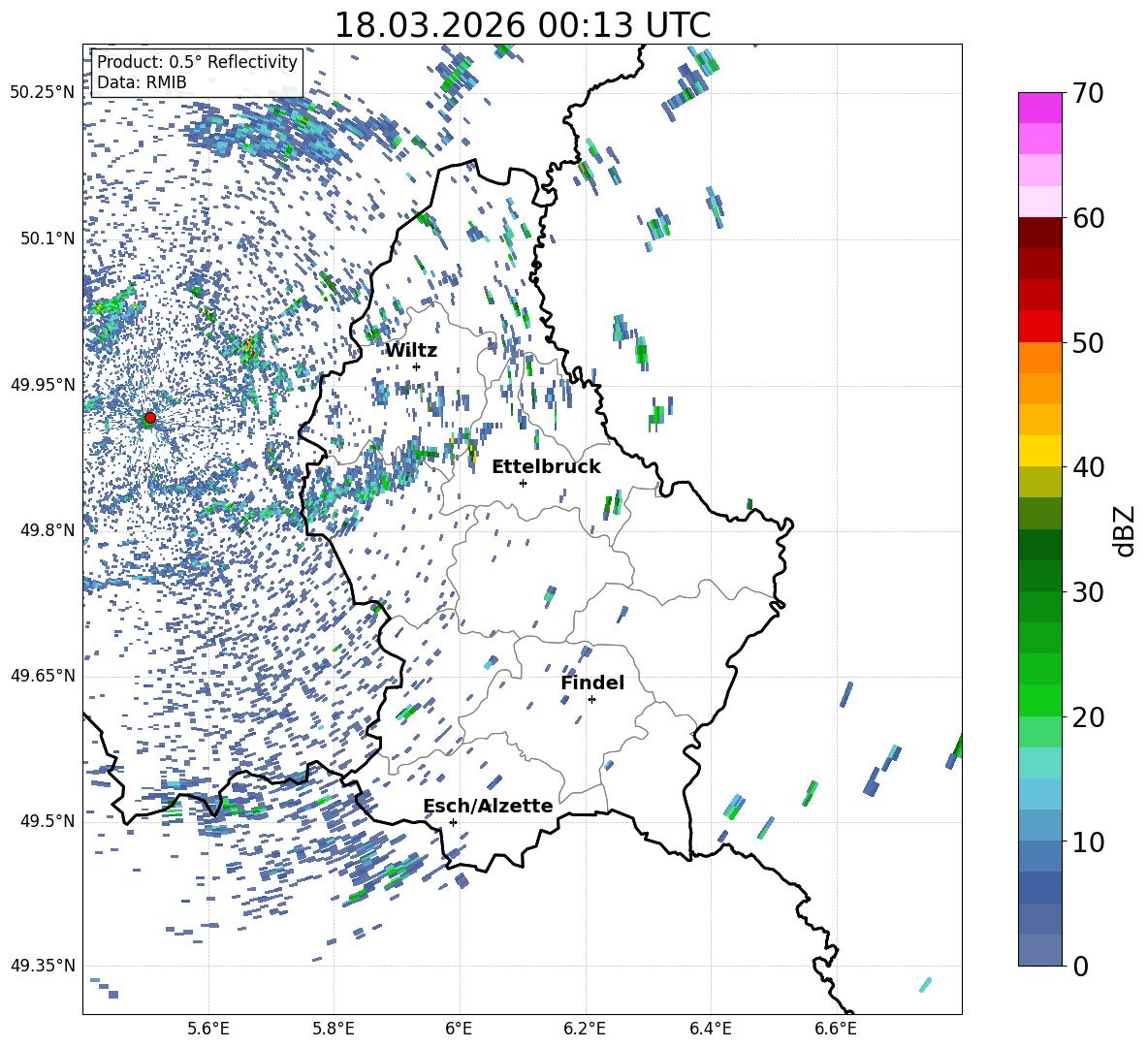Select the yellow colorbar segment near 40
This screenshot has height=1048, width=1148.
(x=1040, y=450)
